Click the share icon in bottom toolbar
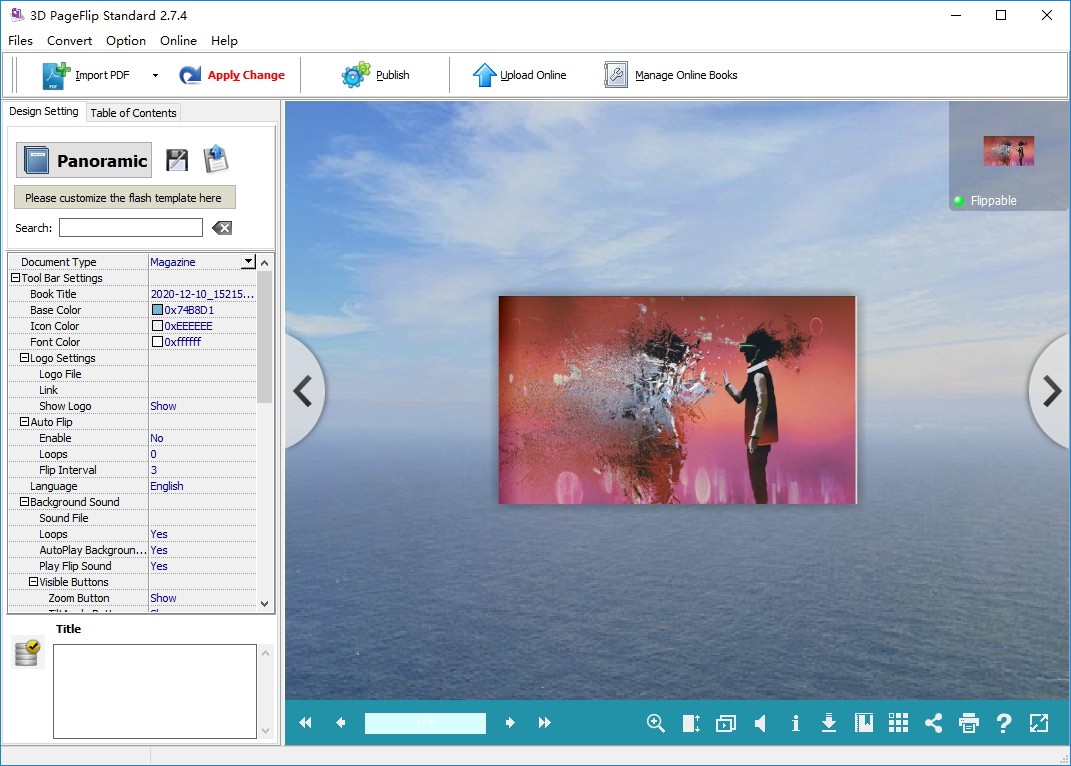 point(933,723)
